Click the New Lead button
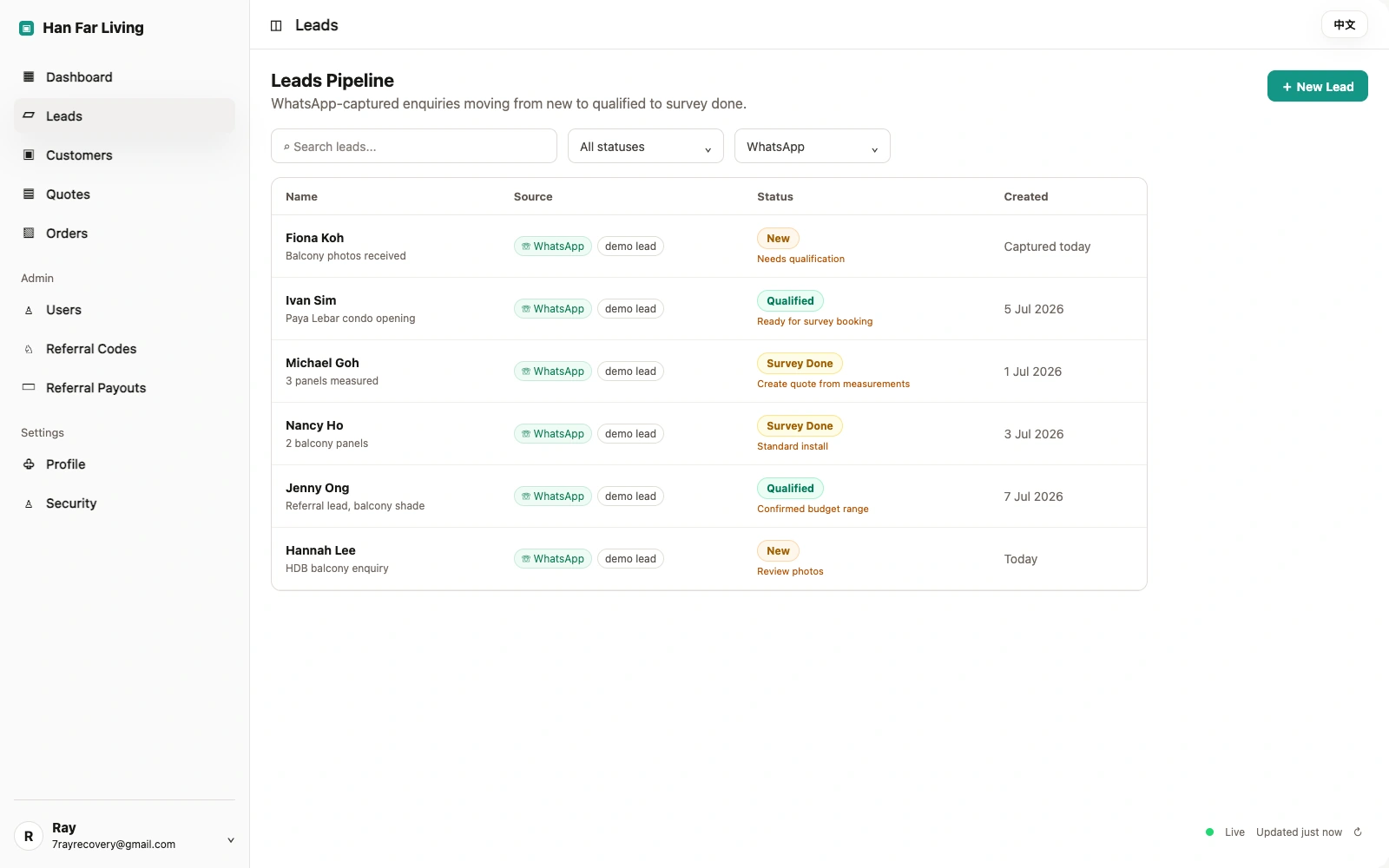Viewport: 1389px width, 868px height. [x=1318, y=86]
